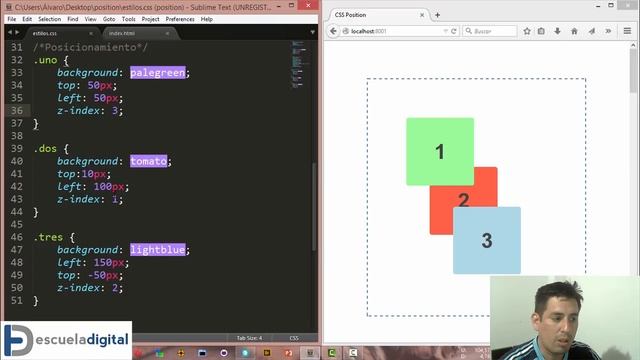
Task: Open the teal circle taskbar icon
Action: pos(245,353)
